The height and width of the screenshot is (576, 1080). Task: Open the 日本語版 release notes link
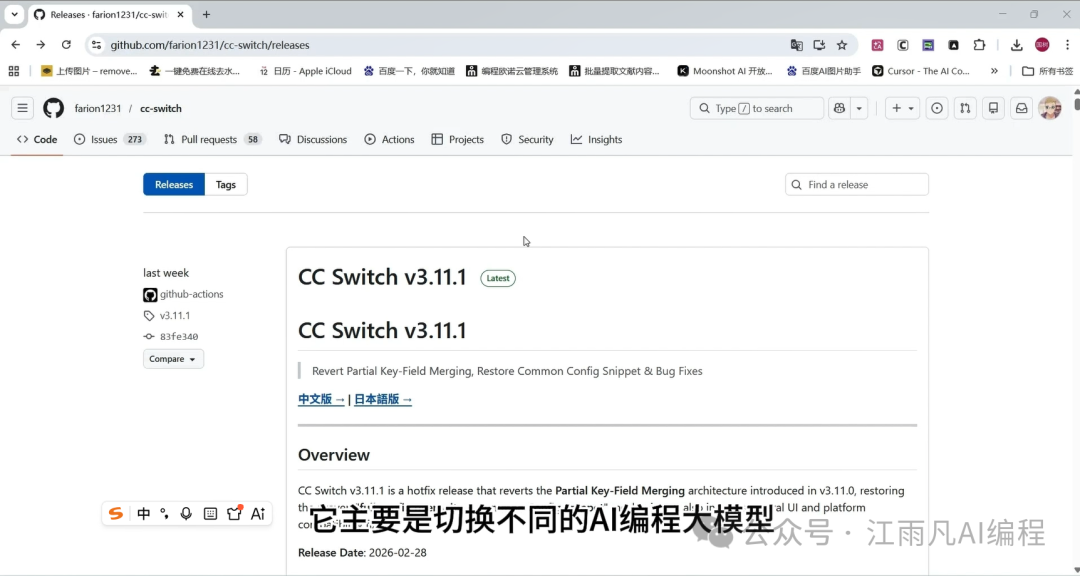383,399
